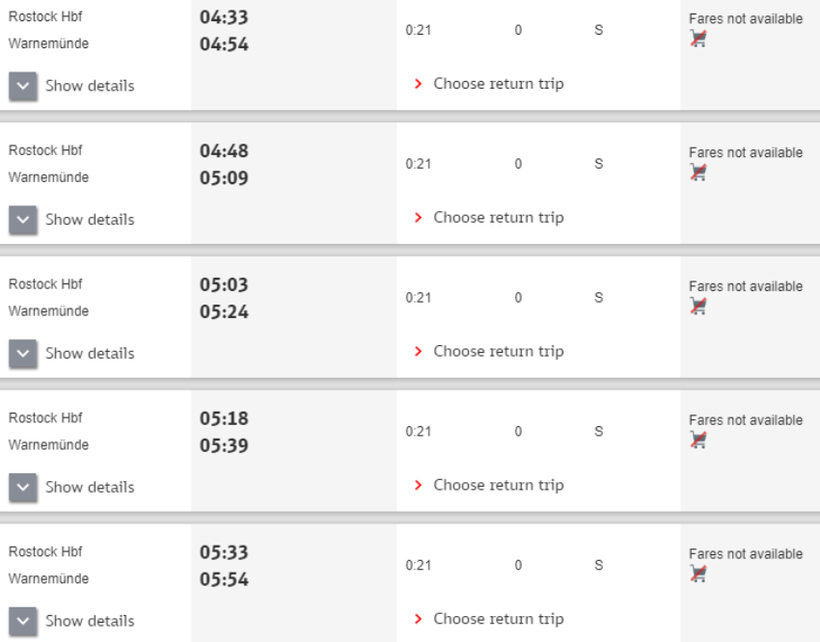Select return trip for 05:03 connection
The height and width of the screenshot is (642, 820).
[x=498, y=351]
